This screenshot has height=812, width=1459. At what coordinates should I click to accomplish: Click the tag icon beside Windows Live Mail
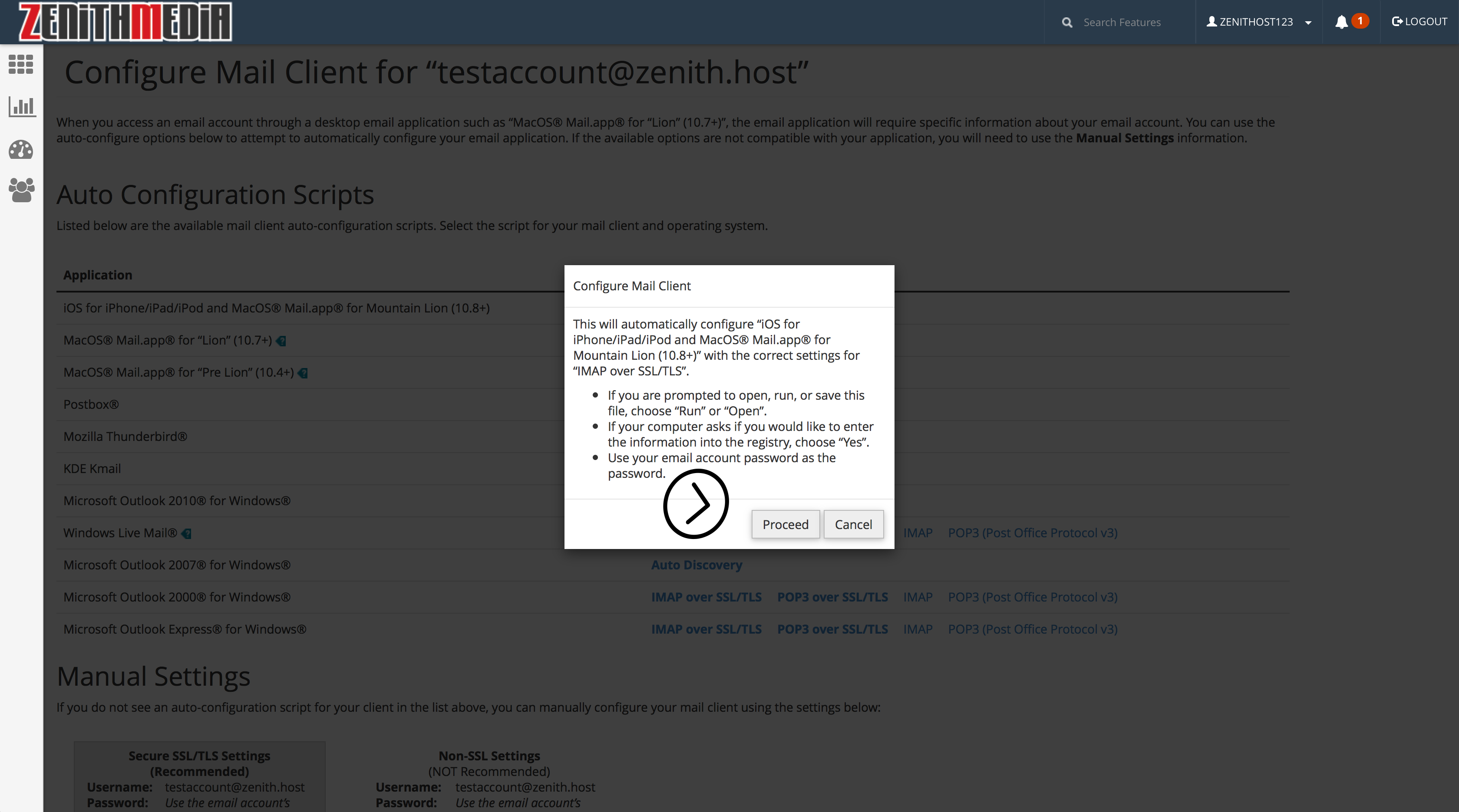pos(186,533)
